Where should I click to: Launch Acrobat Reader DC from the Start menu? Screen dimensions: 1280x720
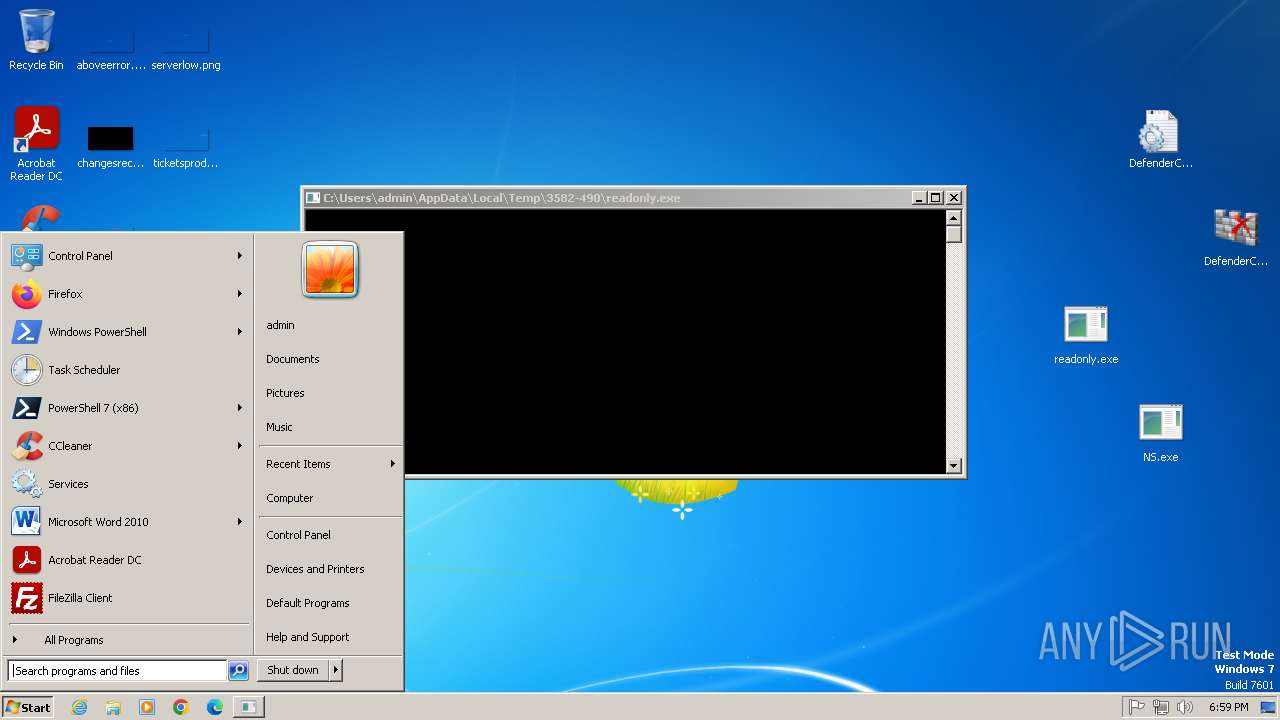[x=128, y=560]
